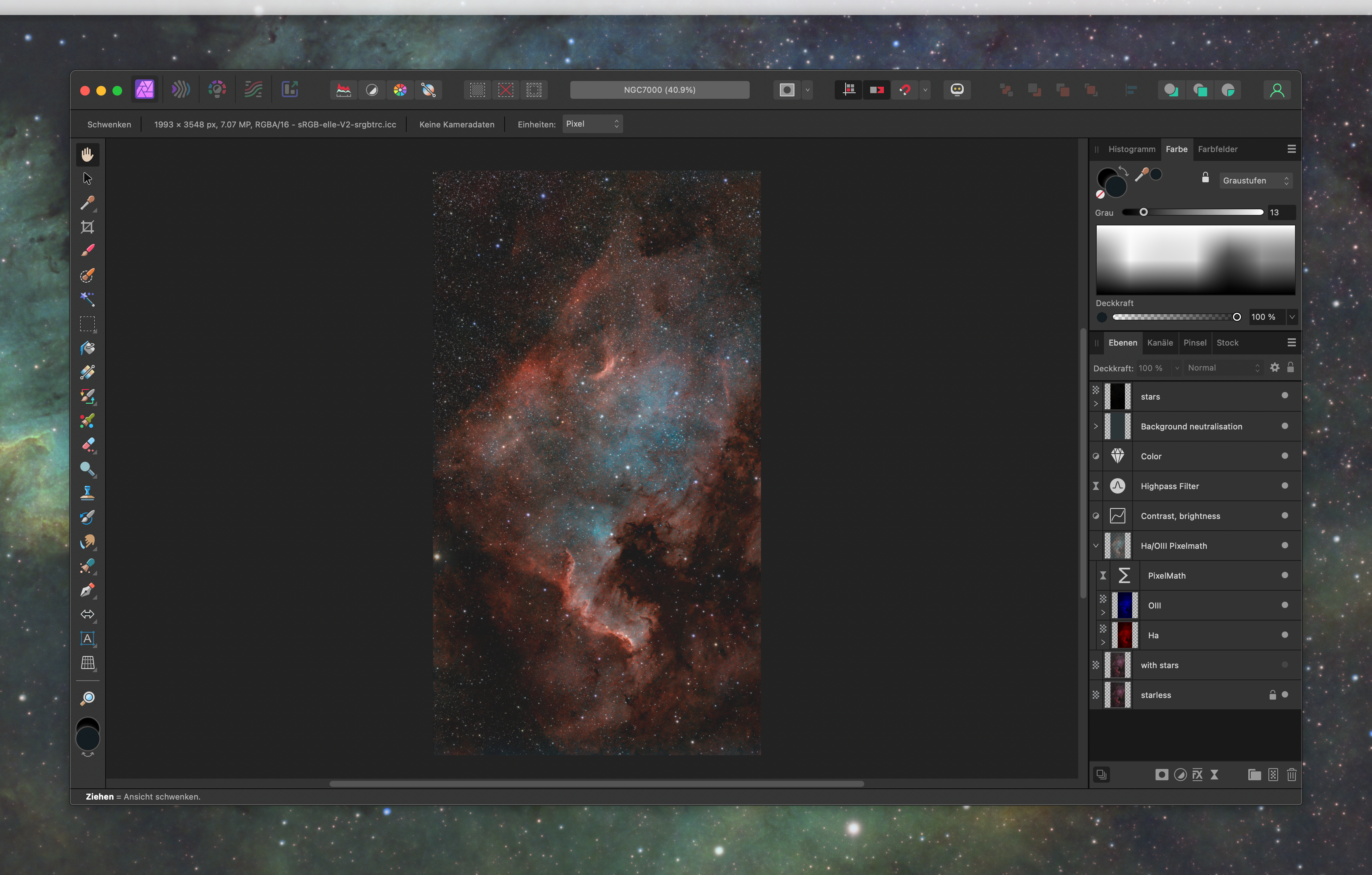Open the Kanäle tab
The width and height of the screenshot is (1372, 875).
click(x=1160, y=343)
